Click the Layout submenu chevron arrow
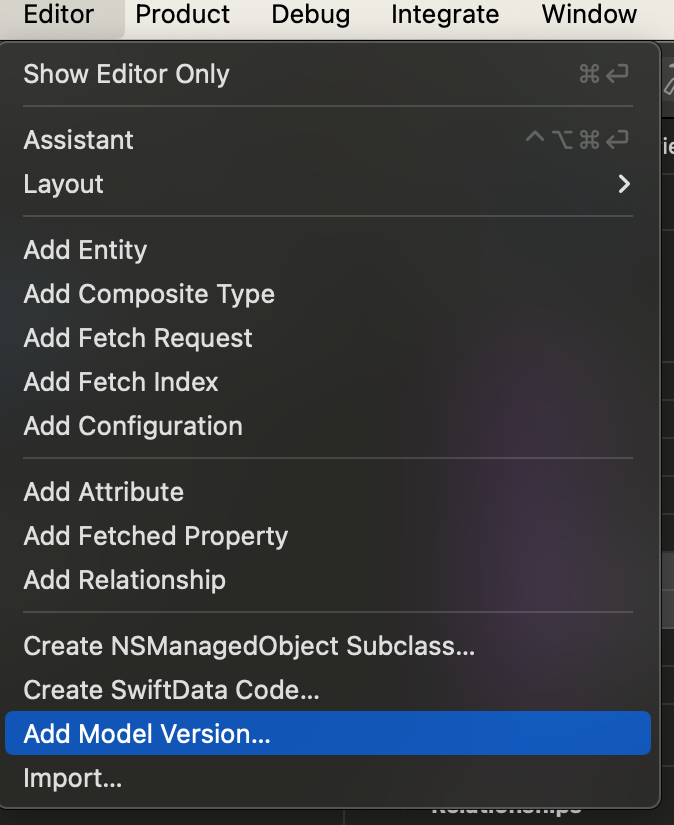The width and height of the screenshot is (674, 825). tap(624, 184)
